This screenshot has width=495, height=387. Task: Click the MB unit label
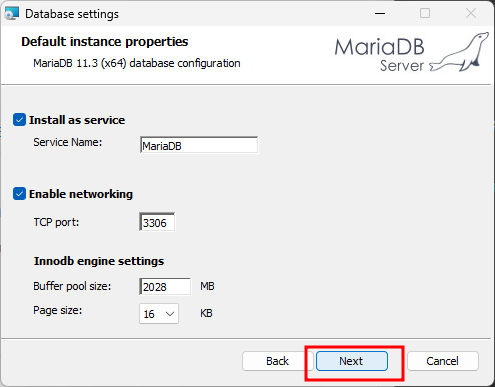coord(207,286)
